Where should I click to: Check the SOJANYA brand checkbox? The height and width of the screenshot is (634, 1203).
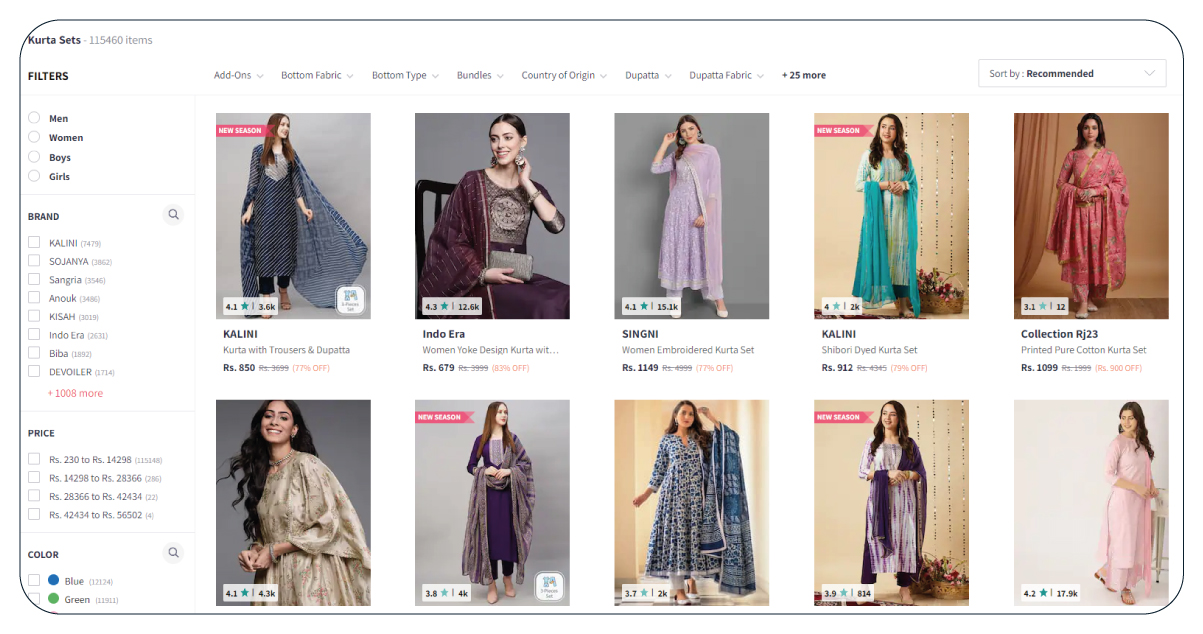pyautogui.click(x=34, y=261)
